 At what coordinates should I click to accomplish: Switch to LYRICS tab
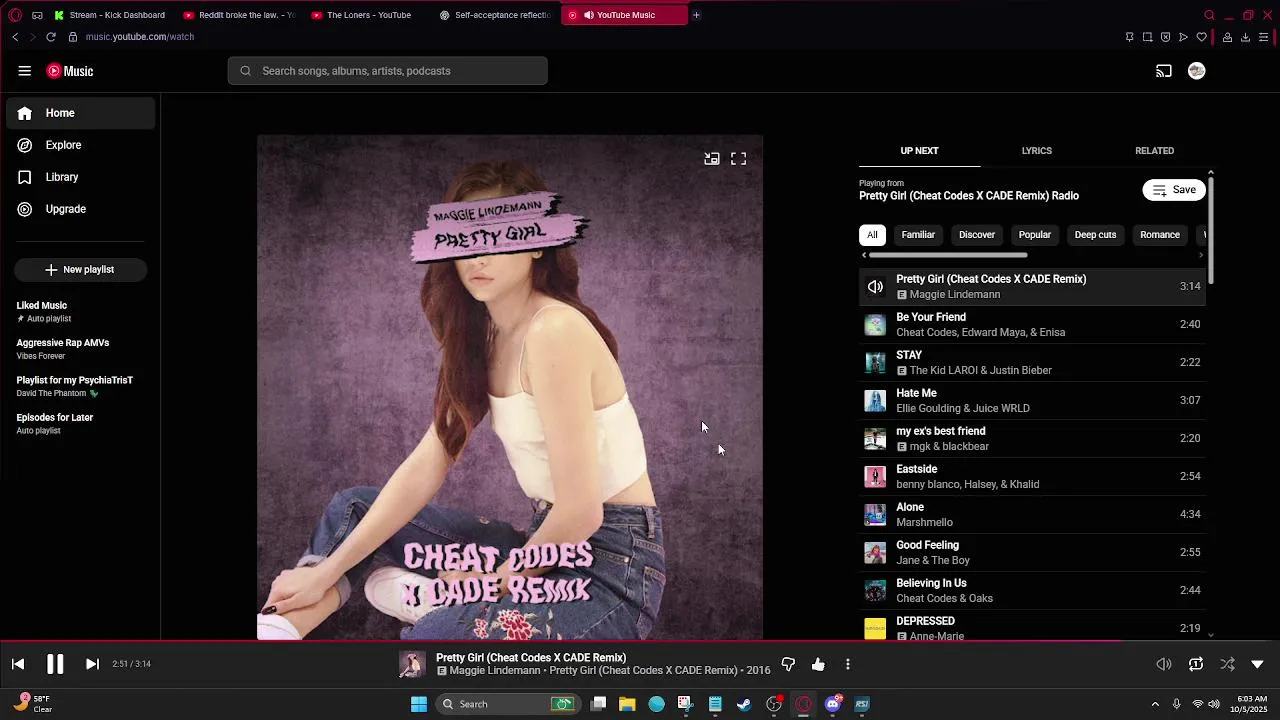1036,151
